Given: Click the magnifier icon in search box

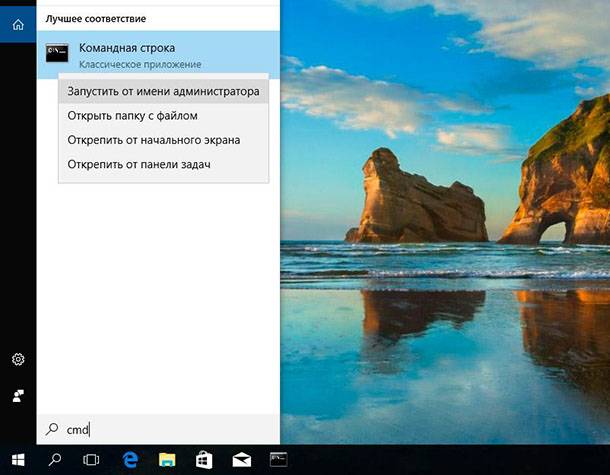Looking at the screenshot, I should pyautogui.click(x=52, y=429).
